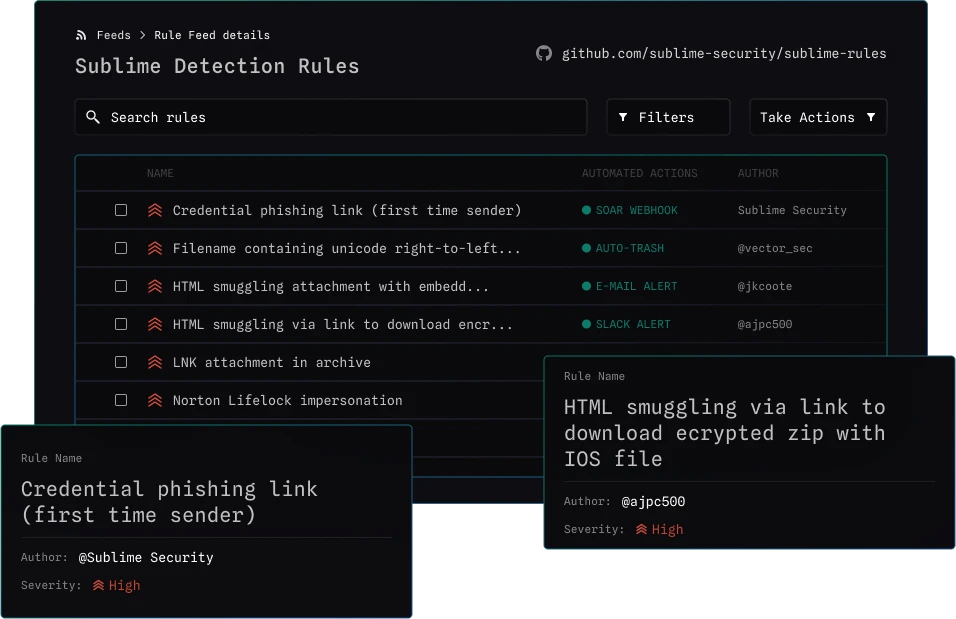Click the HTML smuggling via link card title
The height and width of the screenshot is (619, 956).
724,432
